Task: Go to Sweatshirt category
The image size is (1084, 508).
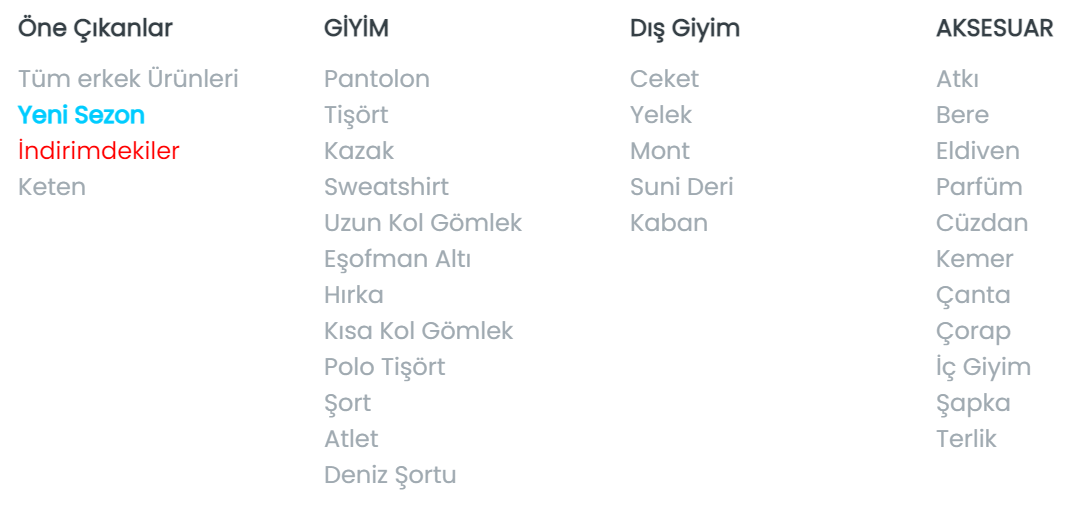Action: coord(386,187)
